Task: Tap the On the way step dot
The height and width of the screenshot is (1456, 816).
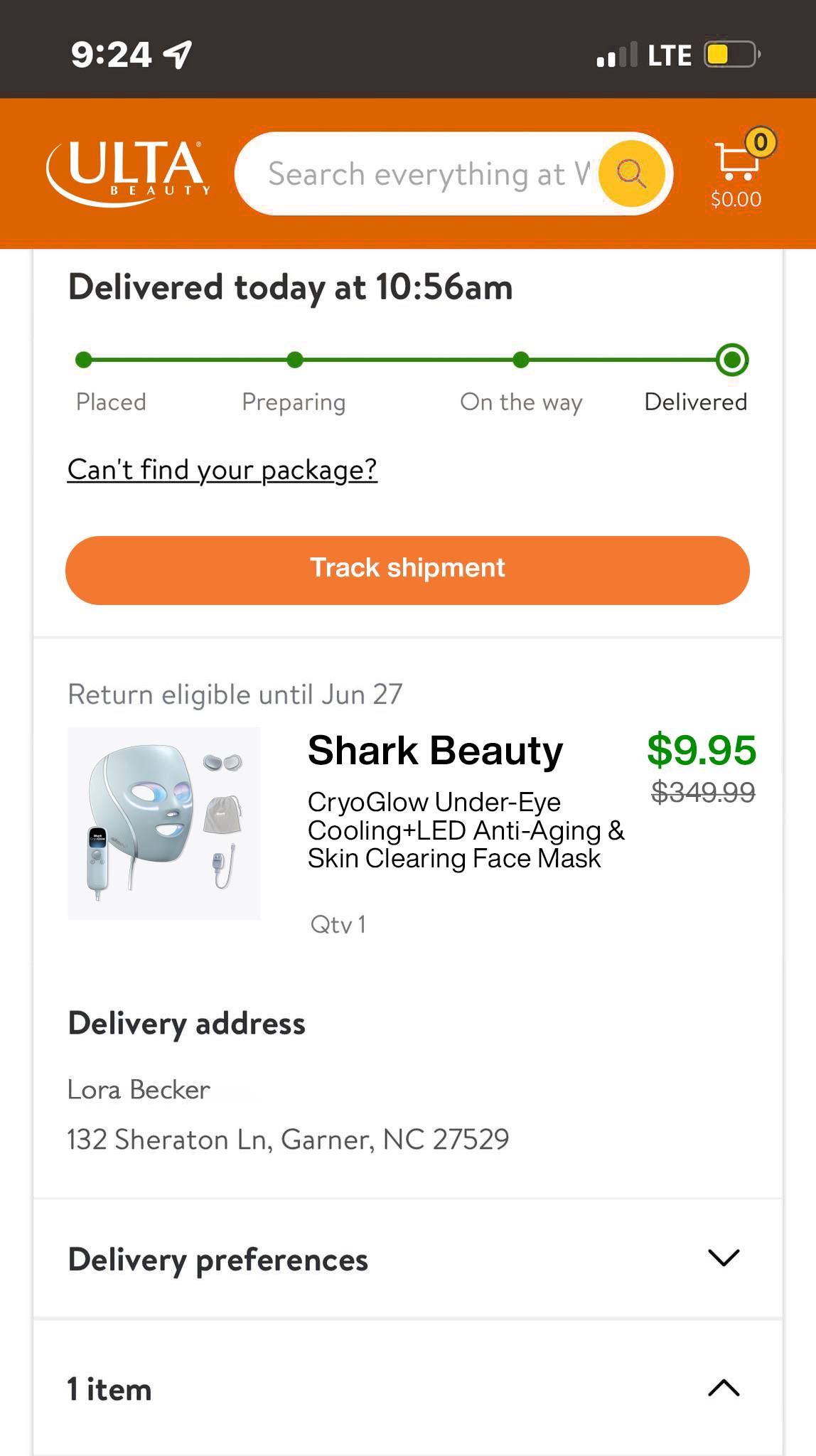Action: [521, 360]
